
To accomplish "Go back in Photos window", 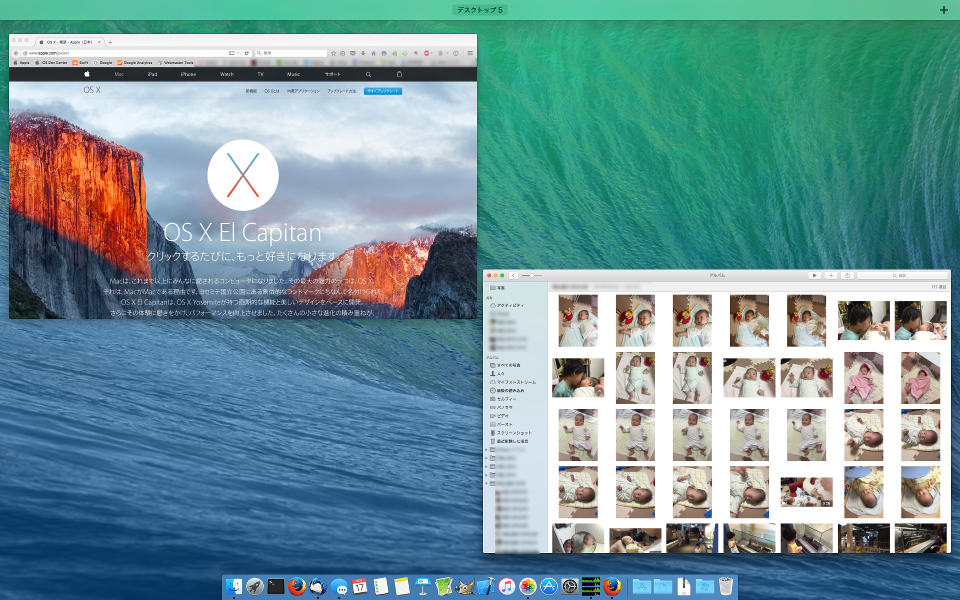I will tap(514, 276).
